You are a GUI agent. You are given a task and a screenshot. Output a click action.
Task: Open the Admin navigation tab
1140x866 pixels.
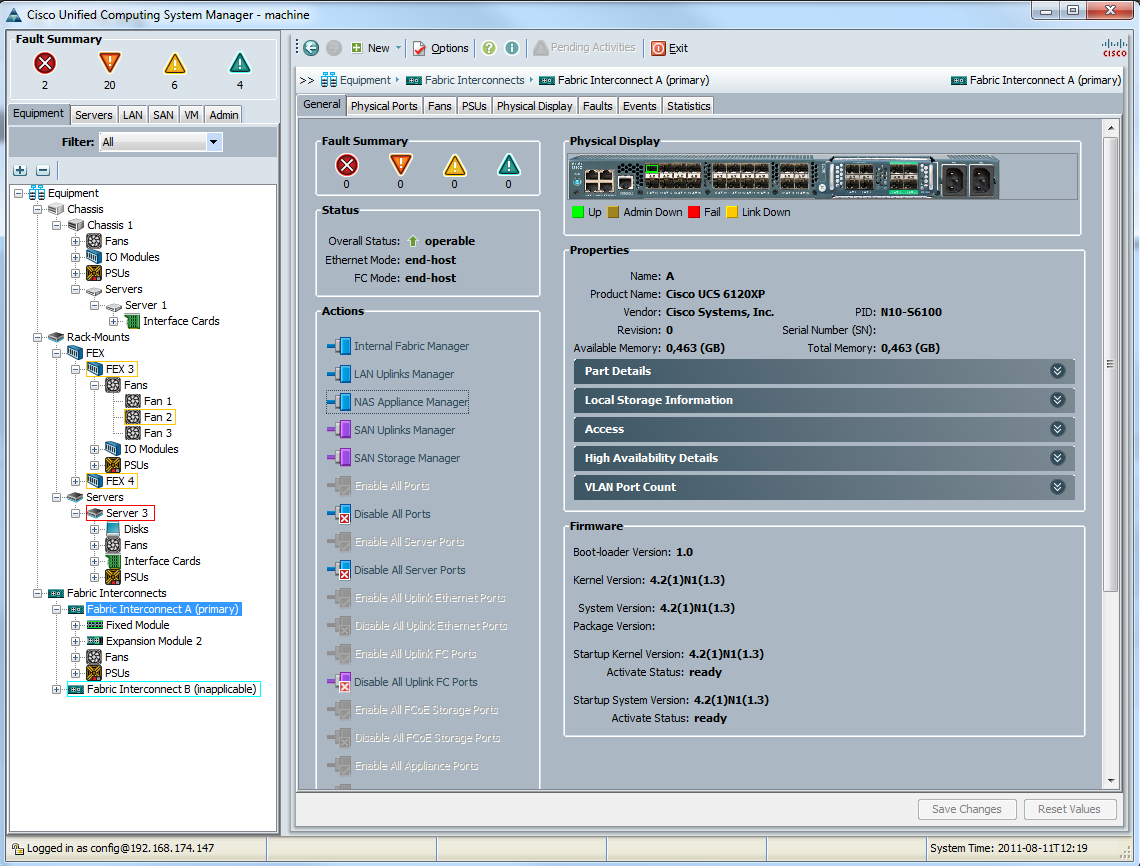point(223,115)
